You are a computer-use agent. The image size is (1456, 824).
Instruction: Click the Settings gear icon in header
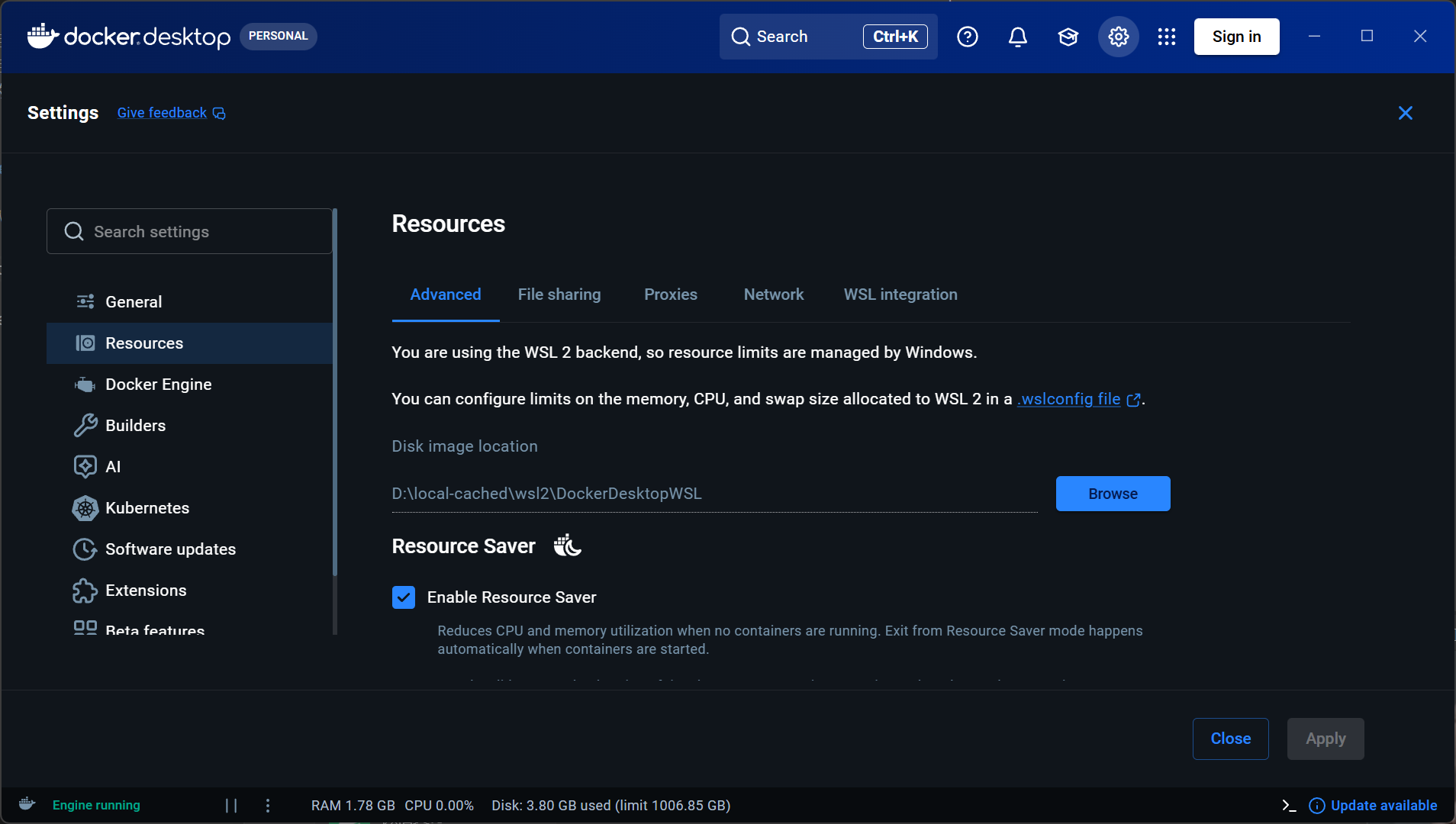pyautogui.click(x=1119, y=37)
